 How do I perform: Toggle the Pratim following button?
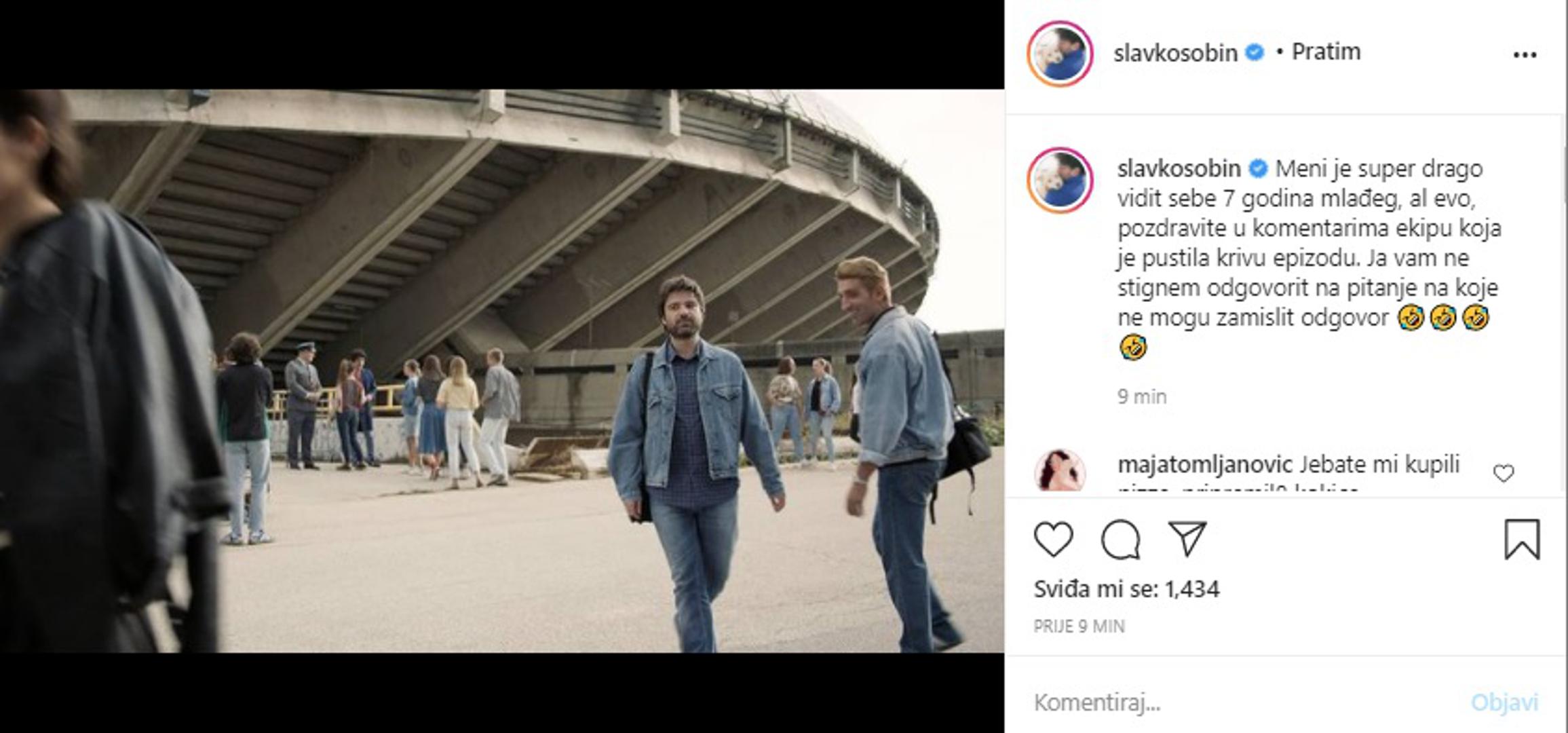1326,52
